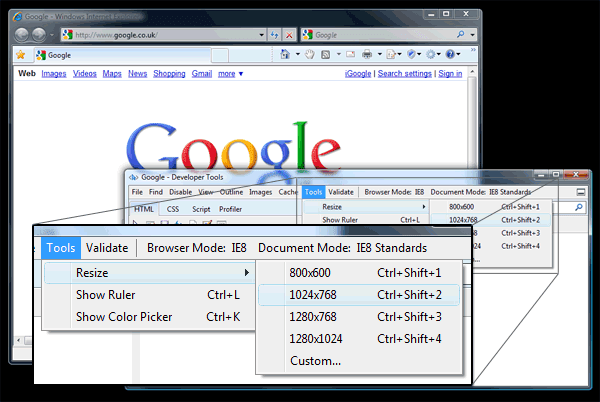Click the IE vertical scrollbar up arrow
This screenshot has width=600, height=402.
[472, 72]
